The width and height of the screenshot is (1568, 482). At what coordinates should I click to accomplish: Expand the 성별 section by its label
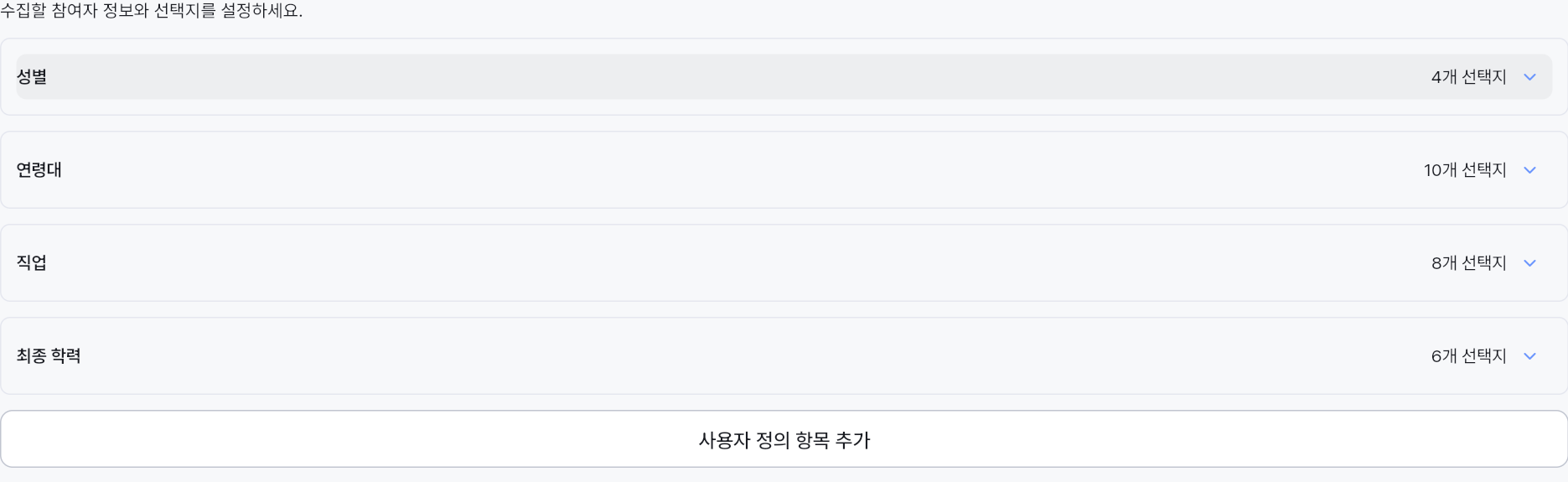[x=32, y=77]
